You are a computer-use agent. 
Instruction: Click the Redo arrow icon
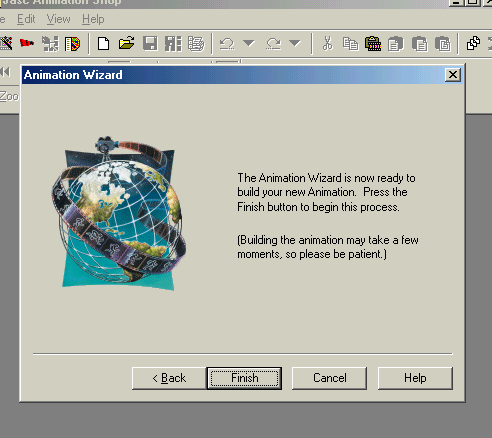click(x=273, y=44)
